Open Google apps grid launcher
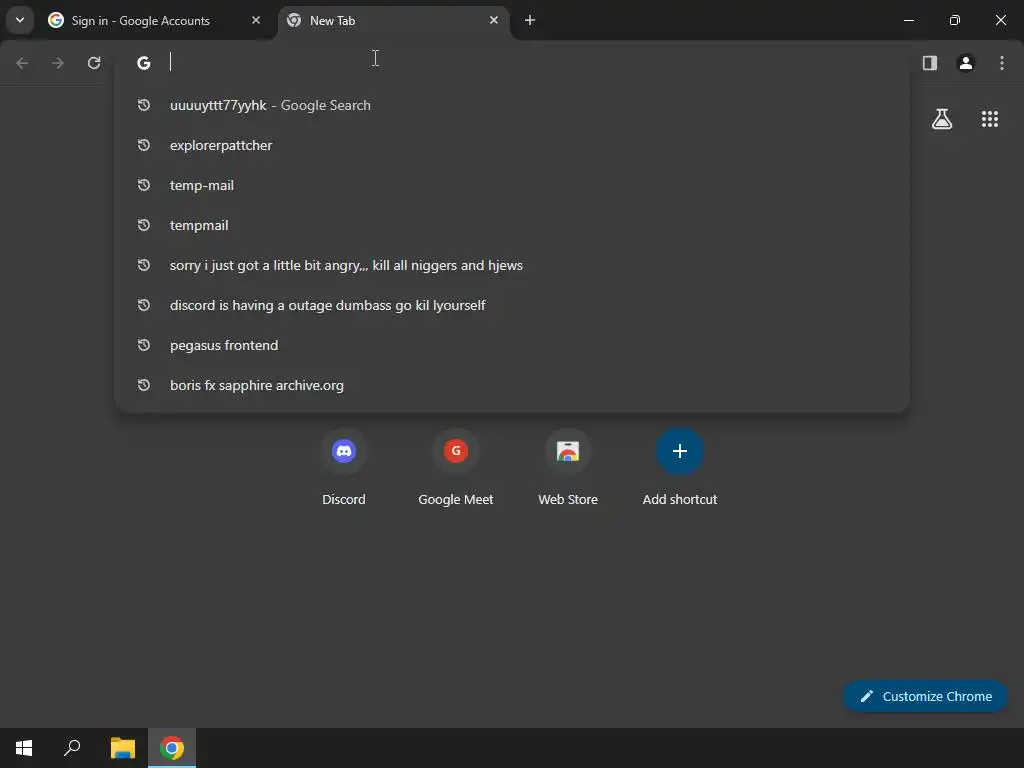The width and height of the screenshot is (1024, 768). [x=989, y=119]
